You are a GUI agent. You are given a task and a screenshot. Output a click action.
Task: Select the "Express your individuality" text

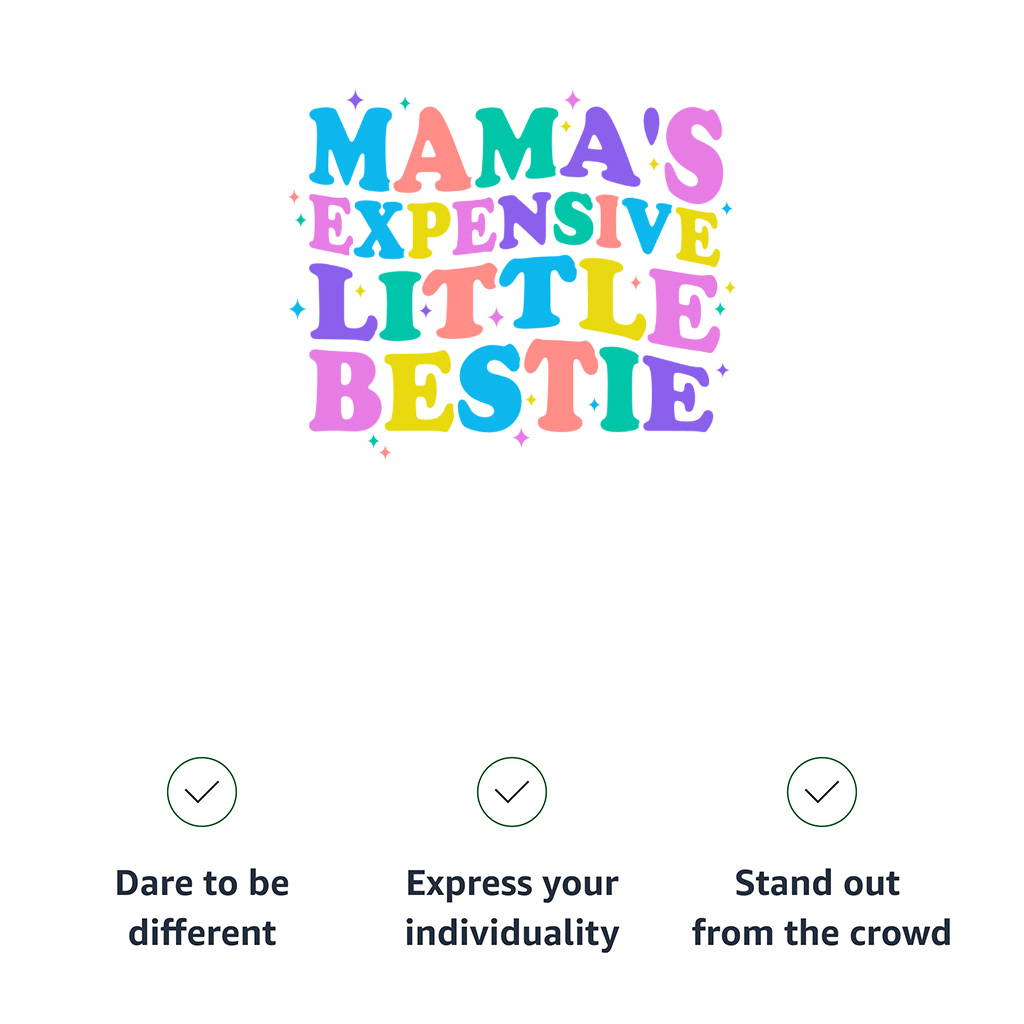click(512, 908)
